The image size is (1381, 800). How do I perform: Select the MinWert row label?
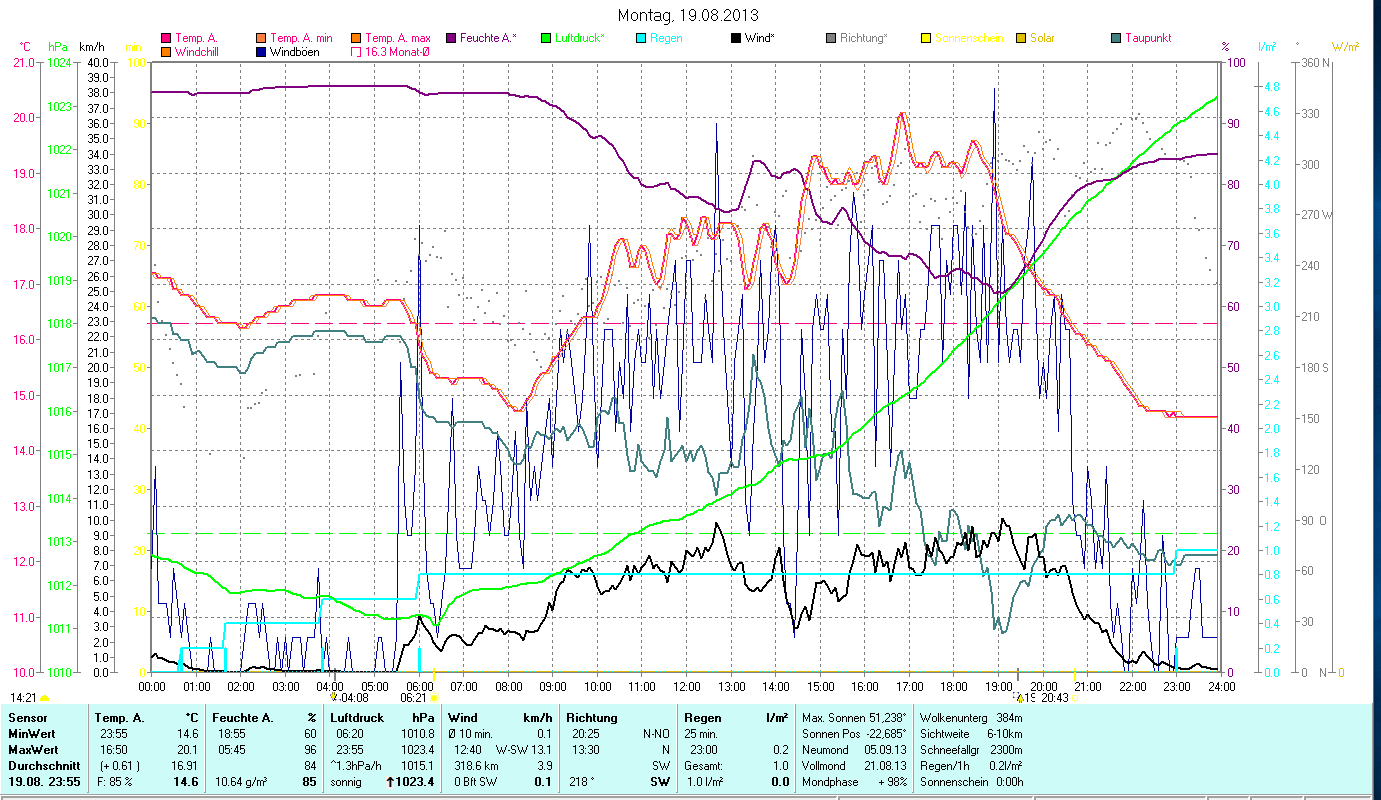point(33,734)
